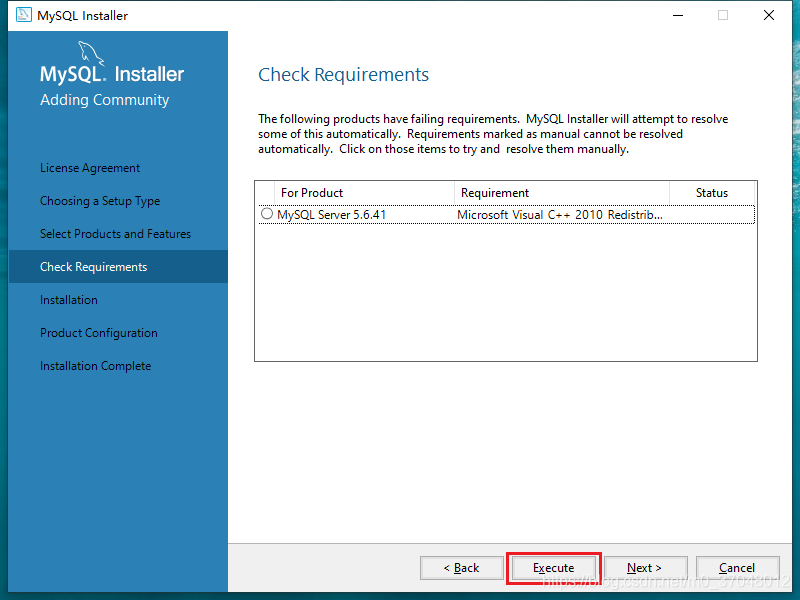Image resolution: width=800 pixels, height=600 pixels.
Task: Click the Check Requirements page heading
Action: tap(343, 74)
